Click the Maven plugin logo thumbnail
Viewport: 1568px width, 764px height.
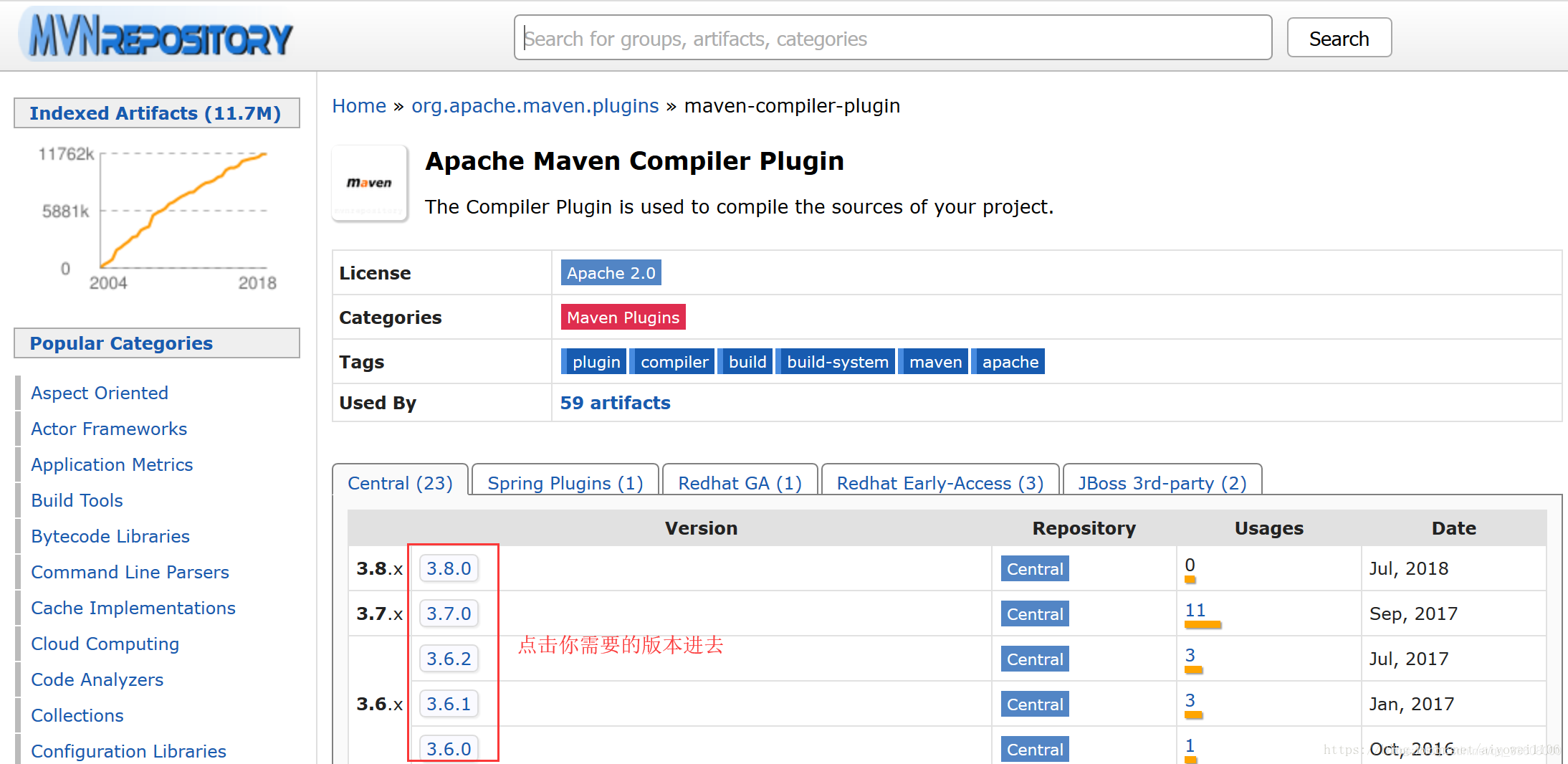click(370, 183)
